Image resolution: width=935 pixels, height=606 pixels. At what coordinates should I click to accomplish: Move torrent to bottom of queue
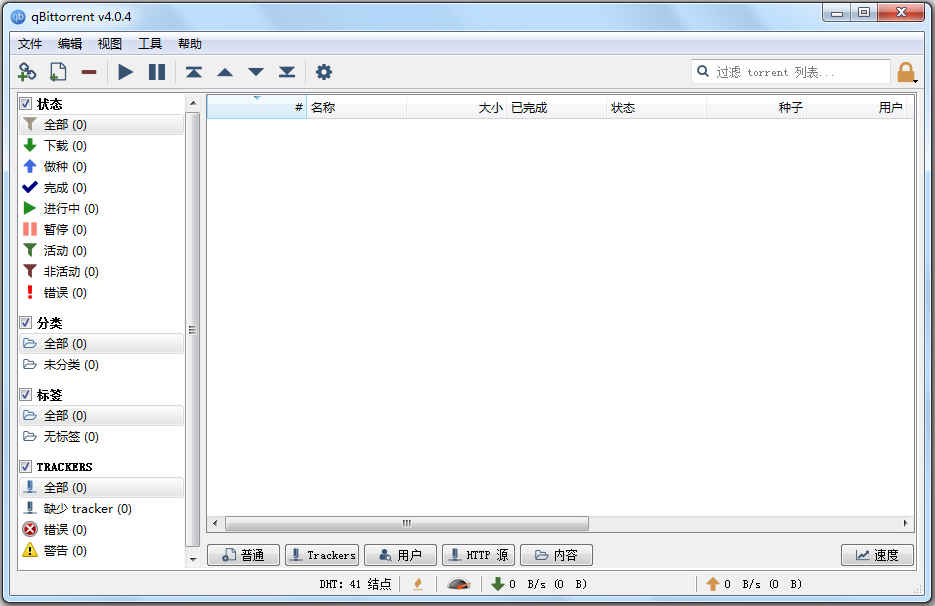287,72
